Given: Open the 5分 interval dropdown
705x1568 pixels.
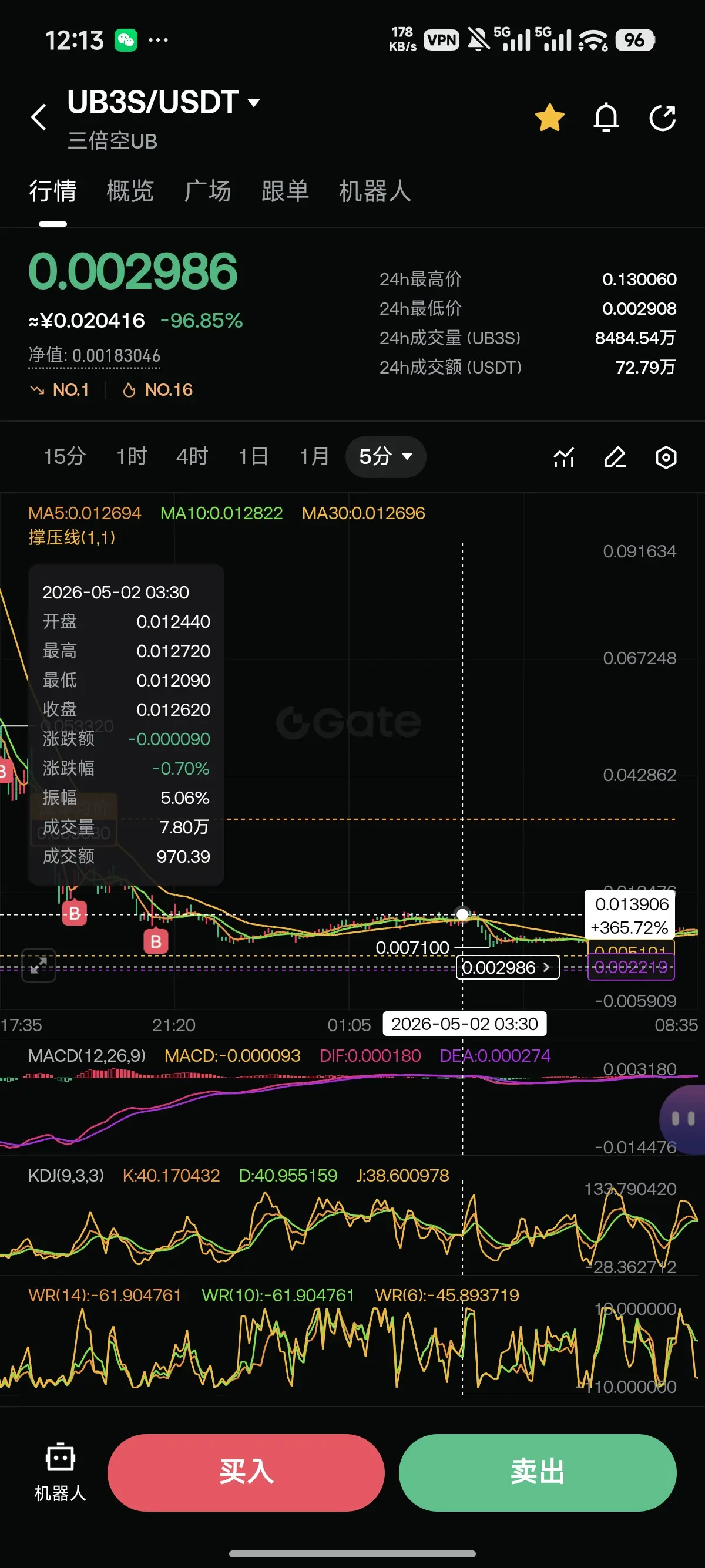Looking at the screenshot, I should coord(385,456).
